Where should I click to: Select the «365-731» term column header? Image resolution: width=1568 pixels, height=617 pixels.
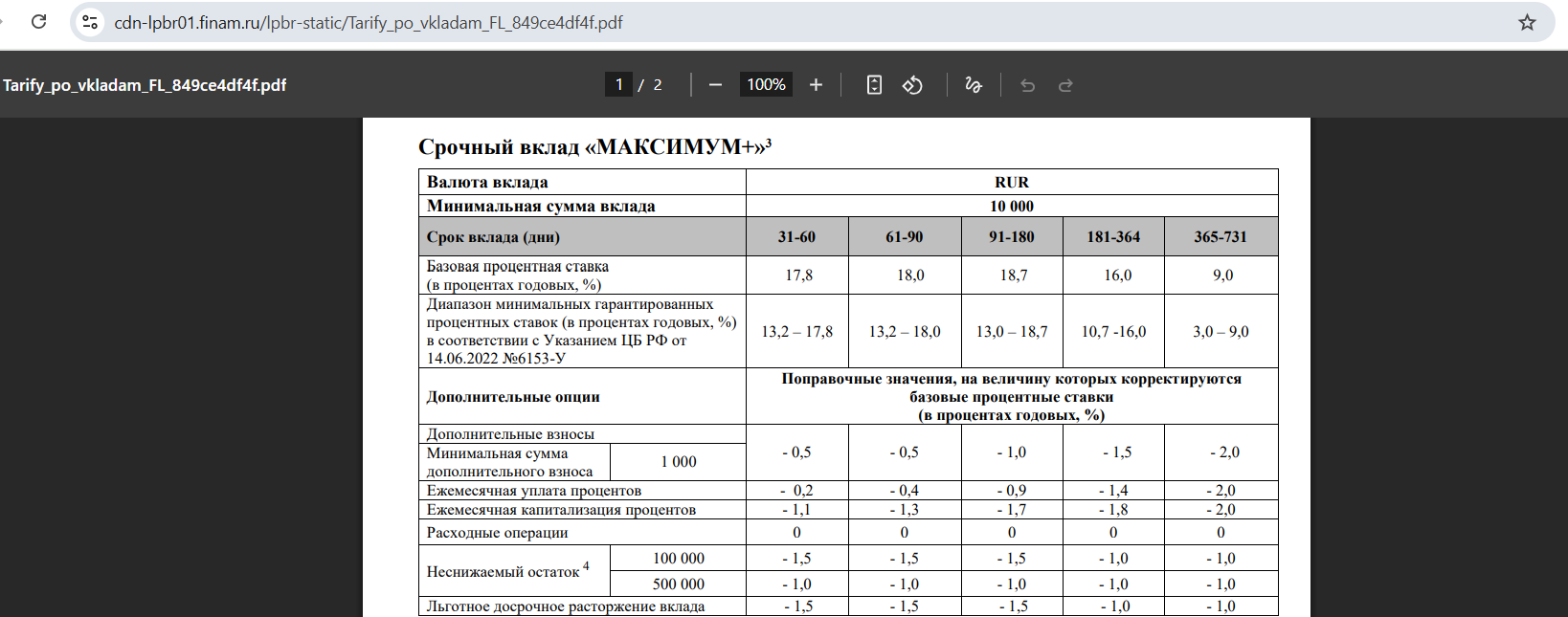click(x=1221, y=236)
